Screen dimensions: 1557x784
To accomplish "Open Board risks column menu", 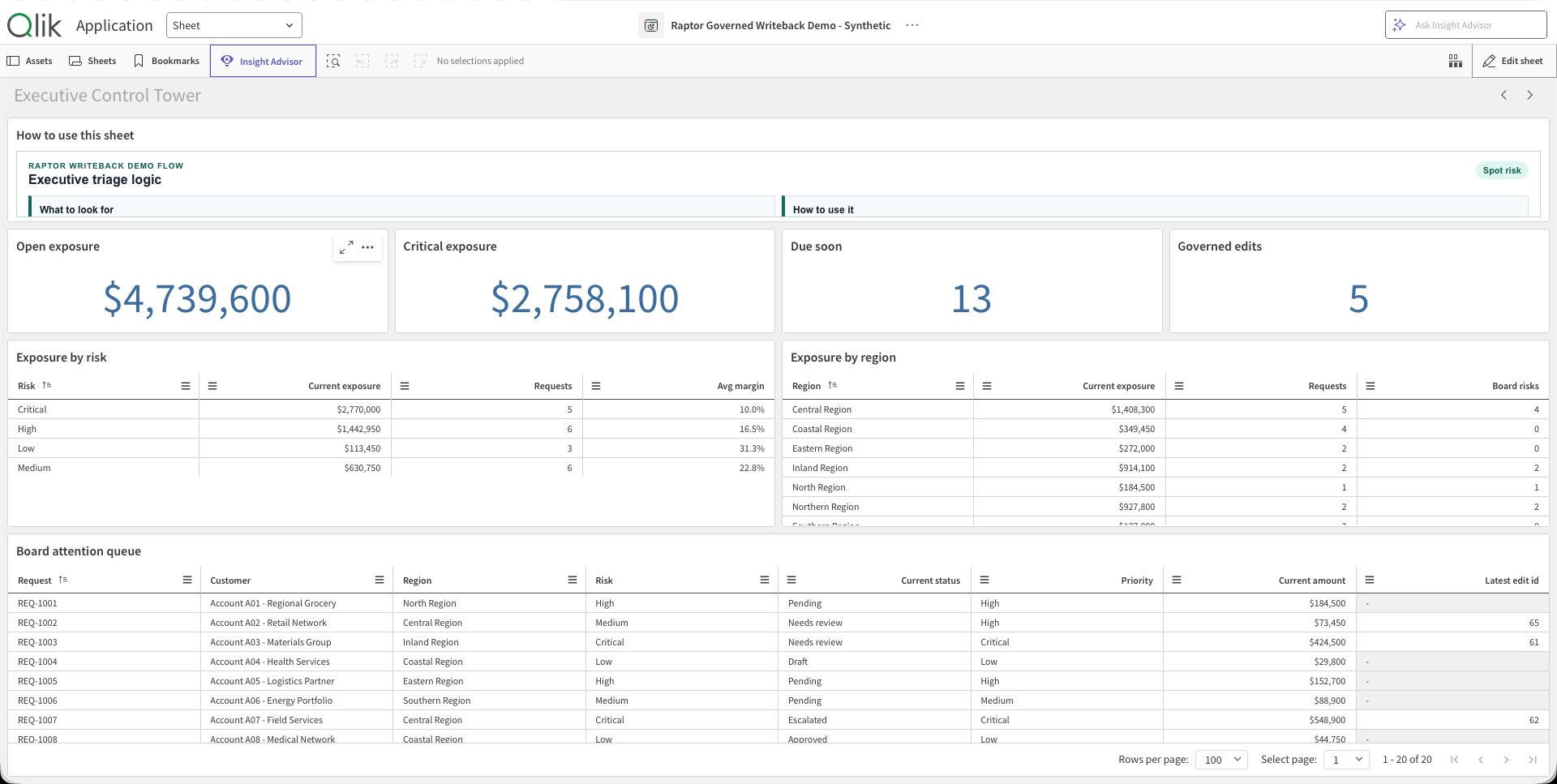I will [x=1370, y=386].
